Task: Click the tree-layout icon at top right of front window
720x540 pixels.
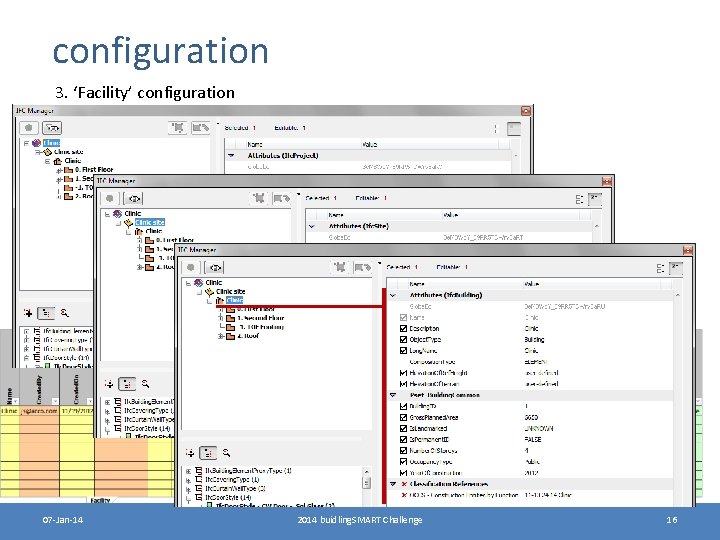Action: [x=660, y=268]
